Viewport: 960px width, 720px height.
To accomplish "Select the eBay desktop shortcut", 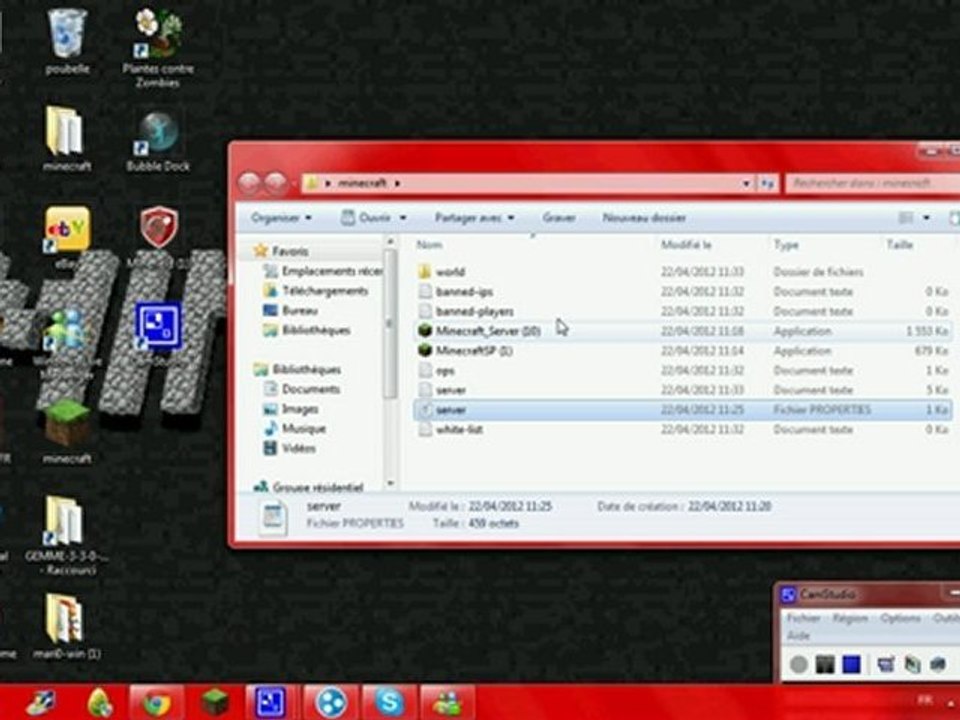I will (66, 236).
